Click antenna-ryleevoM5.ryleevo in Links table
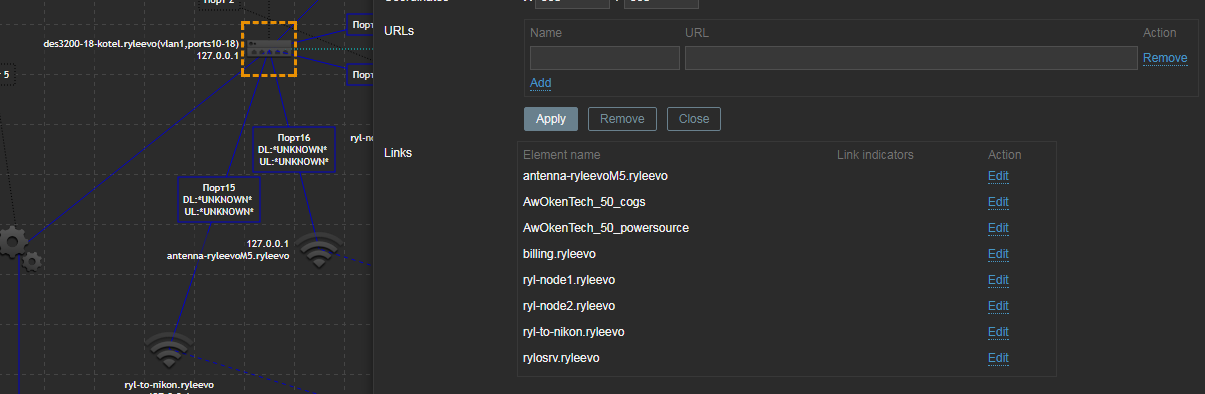Screen dimensions: 1205x394 point(595,176)
